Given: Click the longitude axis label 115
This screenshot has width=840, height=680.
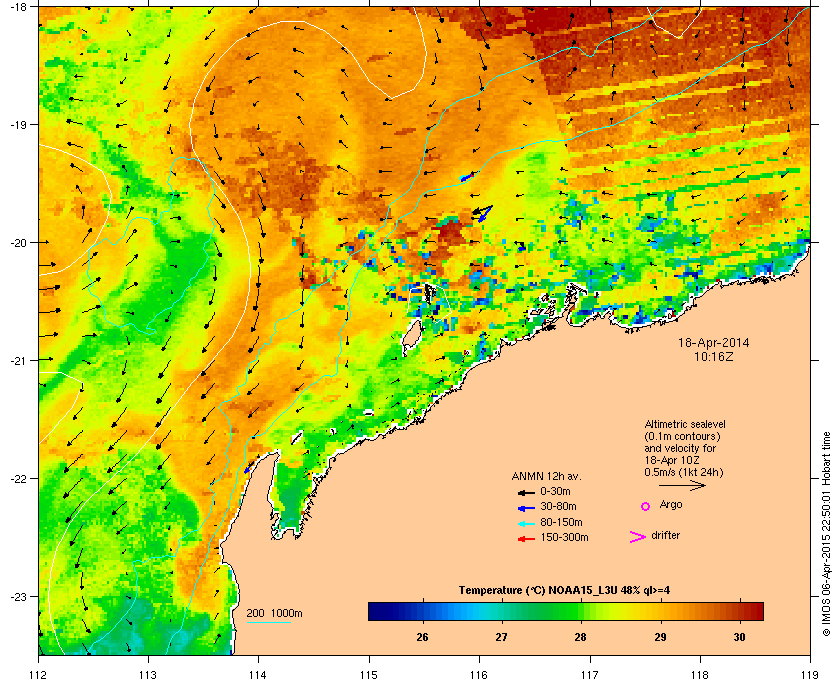Looking at the screenshot, I should click(369, 675).
